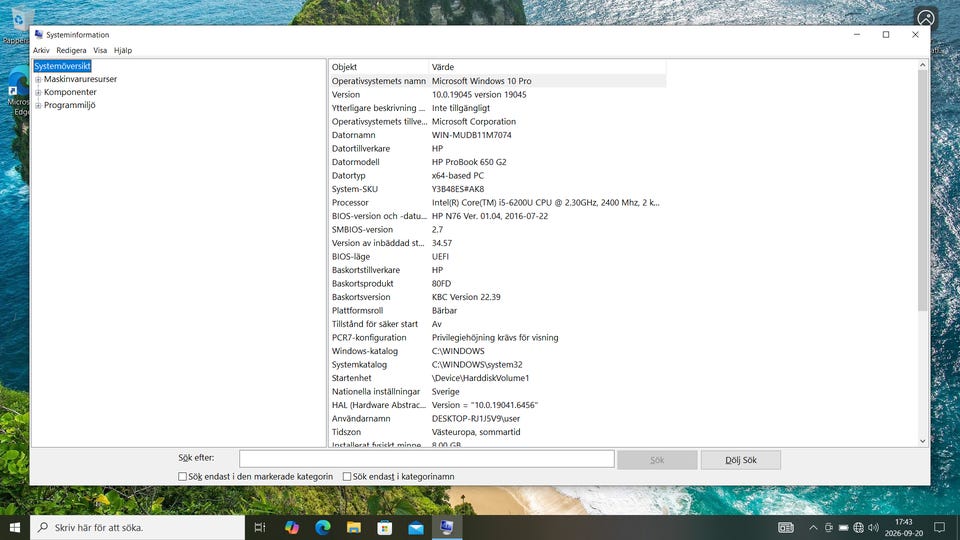Open File Explorer from the taskbar
The image size is (960, 540).
tap(354, 527)
